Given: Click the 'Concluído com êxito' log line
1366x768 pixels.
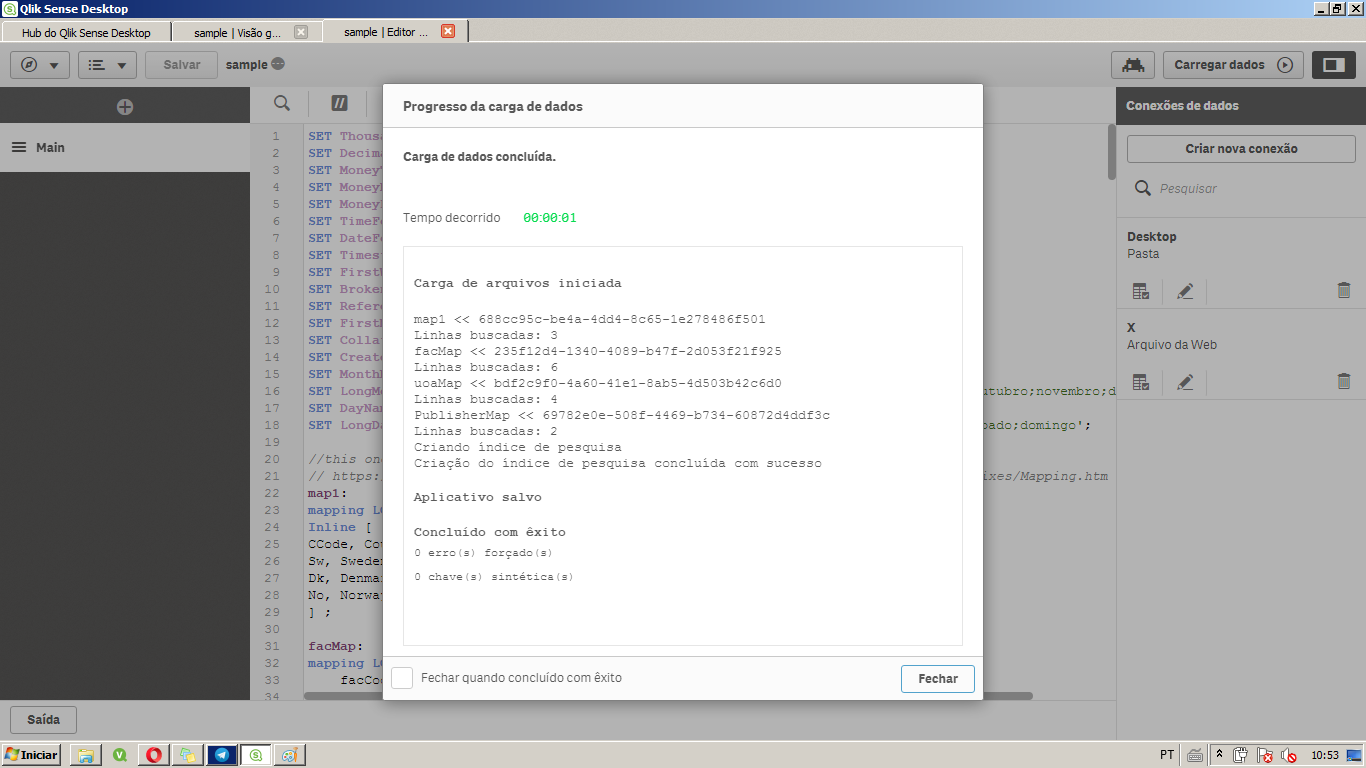Looking at the screenshot, I should coord(490,532).
